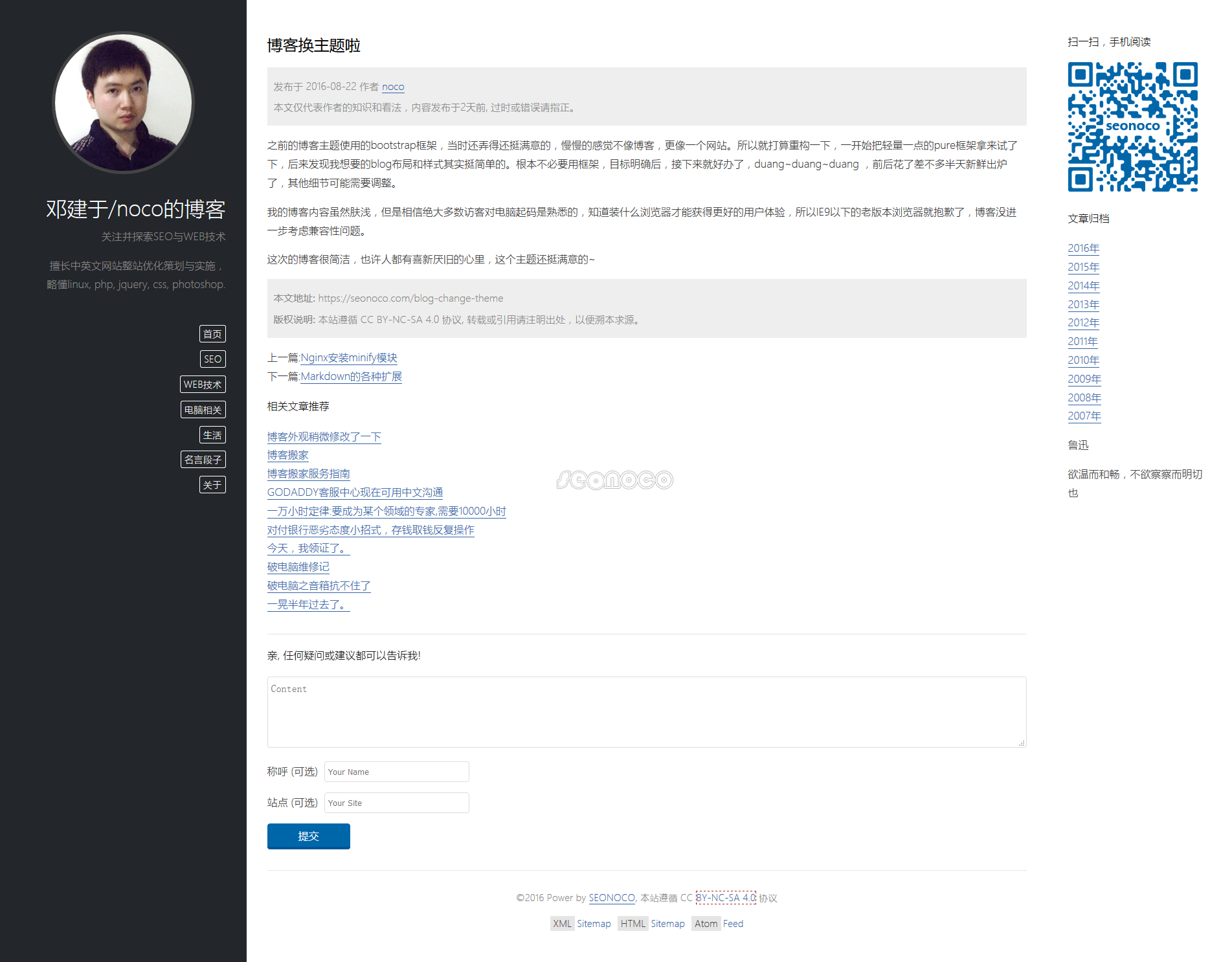Open related article 博客搬家服务指南
Image resolution: width=1232 pixels, height=962 pixels.
[x=308, y=474]
